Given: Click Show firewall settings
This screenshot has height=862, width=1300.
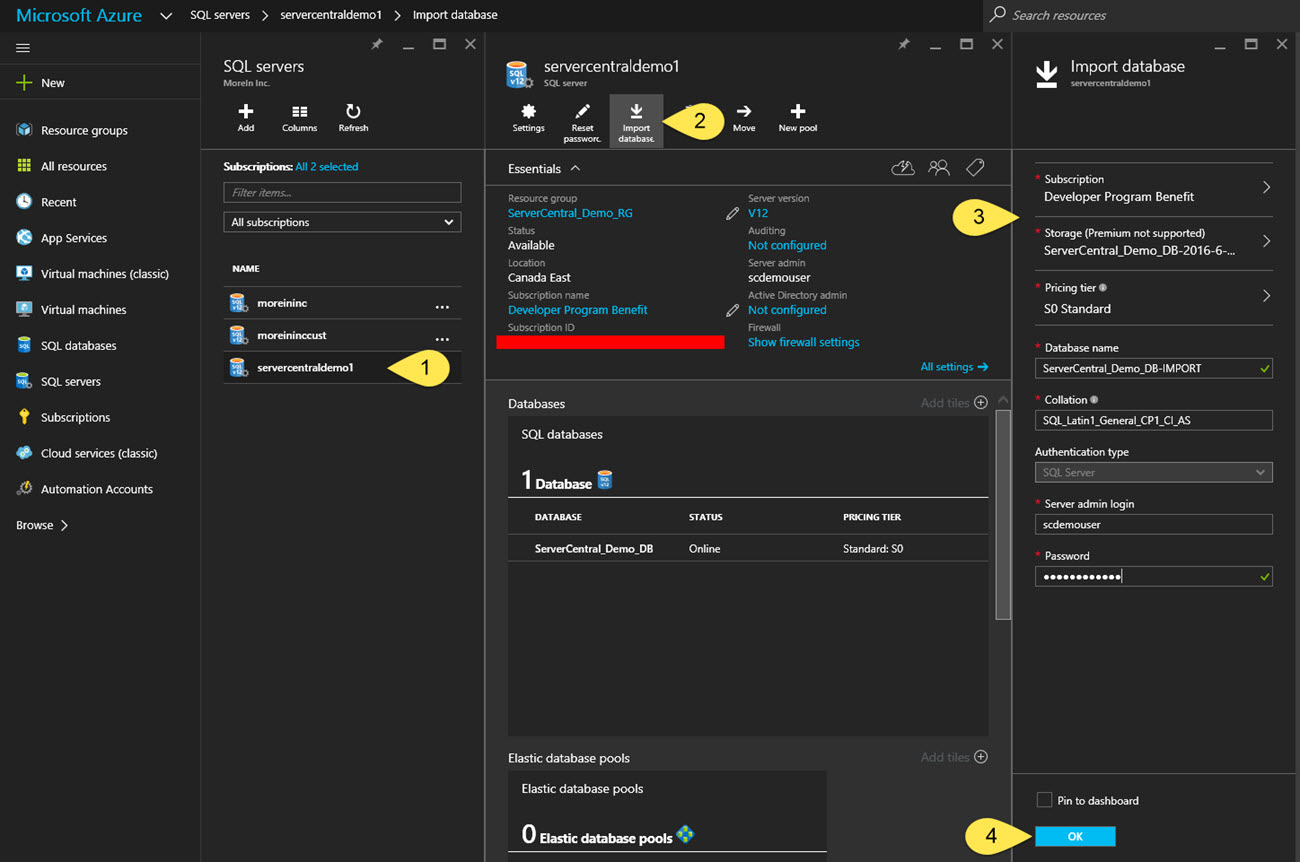Looking at the screenshot, I should 804,342.
